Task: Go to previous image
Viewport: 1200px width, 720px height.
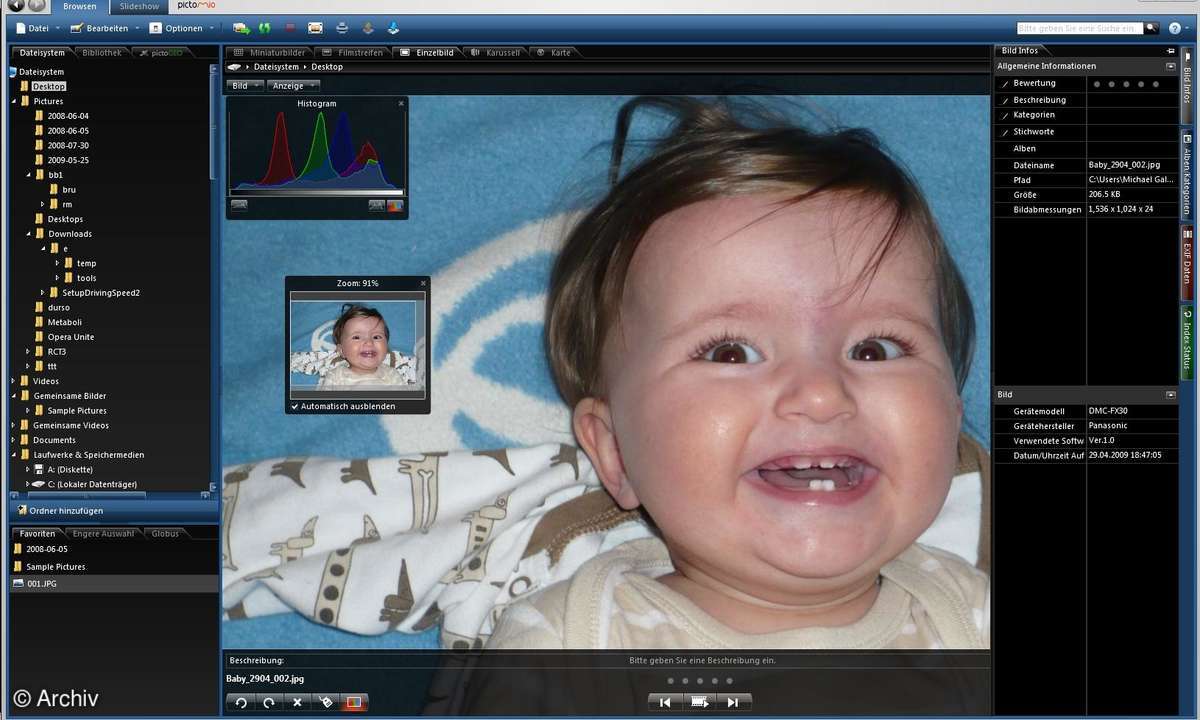Action: pos(665,702)
